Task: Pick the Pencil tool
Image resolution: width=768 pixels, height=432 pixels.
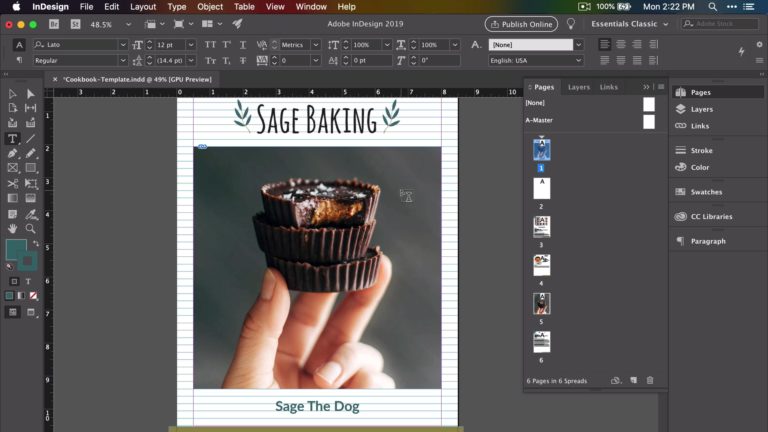Action: (x=30, y=153)
